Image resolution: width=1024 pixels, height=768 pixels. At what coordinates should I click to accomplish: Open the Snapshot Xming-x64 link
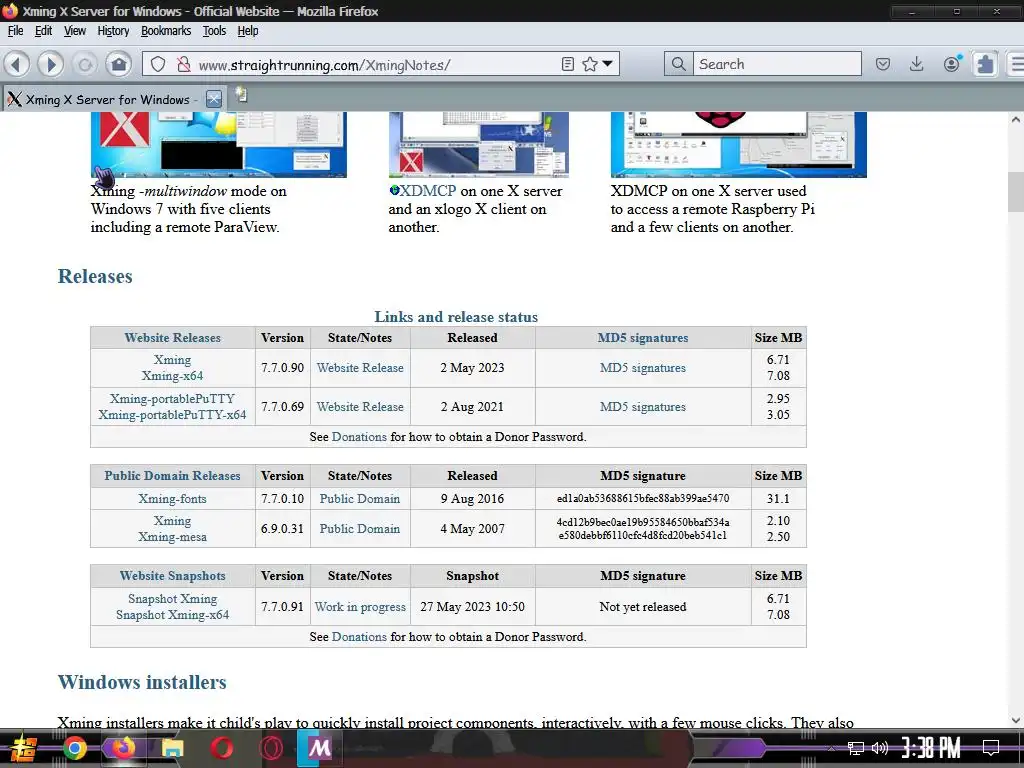pos(172,615)
